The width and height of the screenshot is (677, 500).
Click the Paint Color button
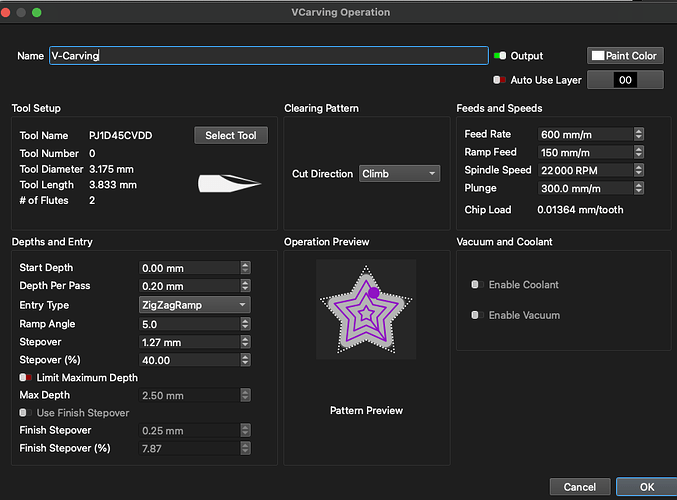(x=625, y=56)
